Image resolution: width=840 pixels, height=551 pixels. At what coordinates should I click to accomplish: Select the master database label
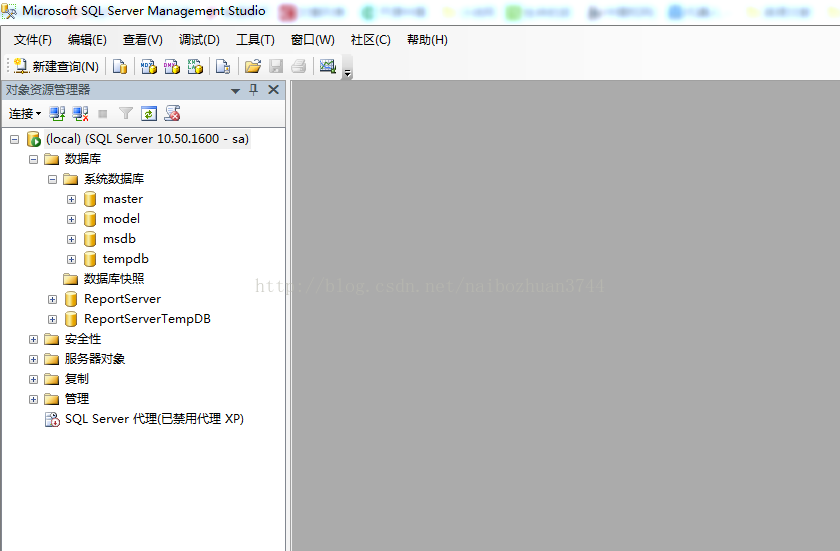(x=123, y=199)
